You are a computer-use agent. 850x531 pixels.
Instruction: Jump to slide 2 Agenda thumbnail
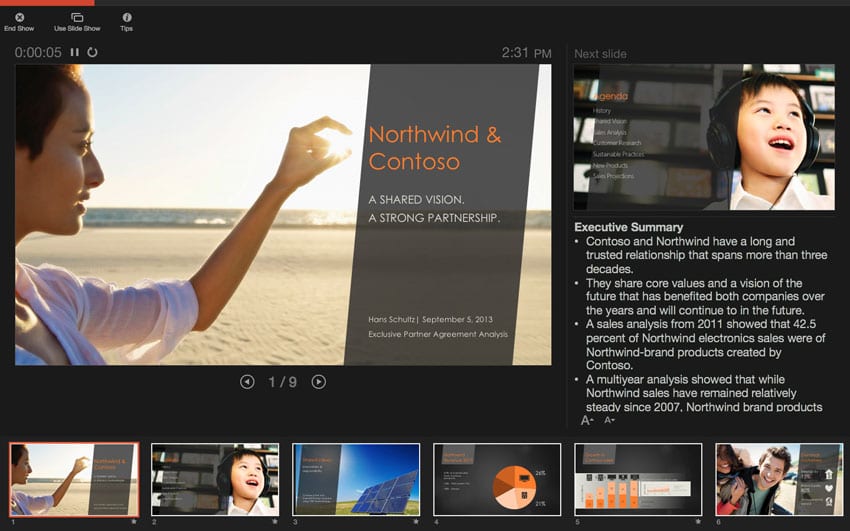[x=215, y=480]
